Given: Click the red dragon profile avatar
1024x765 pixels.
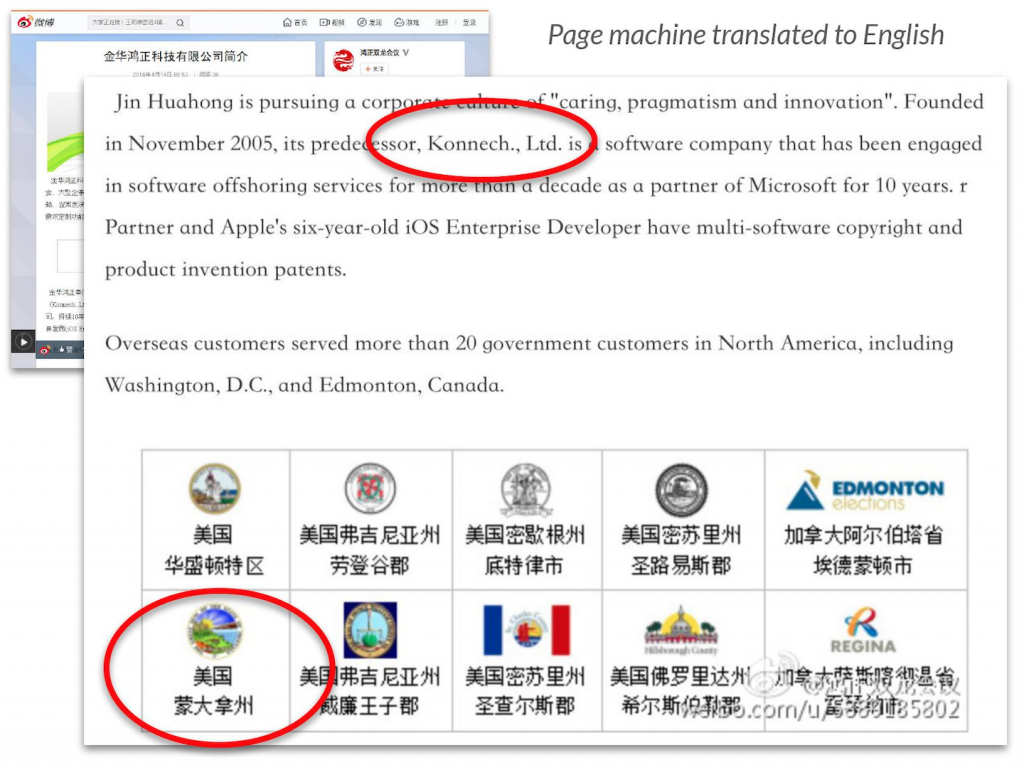Looking at the screenshot, I should click(344, 60).
